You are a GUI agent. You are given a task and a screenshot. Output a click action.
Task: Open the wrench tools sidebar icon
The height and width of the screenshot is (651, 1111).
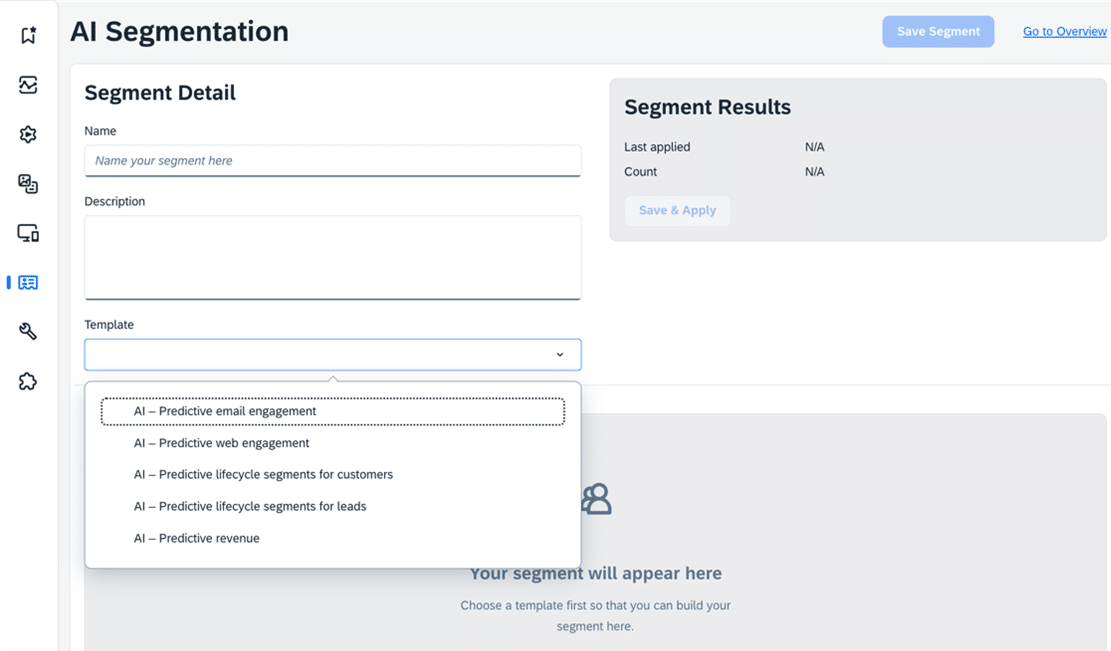click(28, 332)
